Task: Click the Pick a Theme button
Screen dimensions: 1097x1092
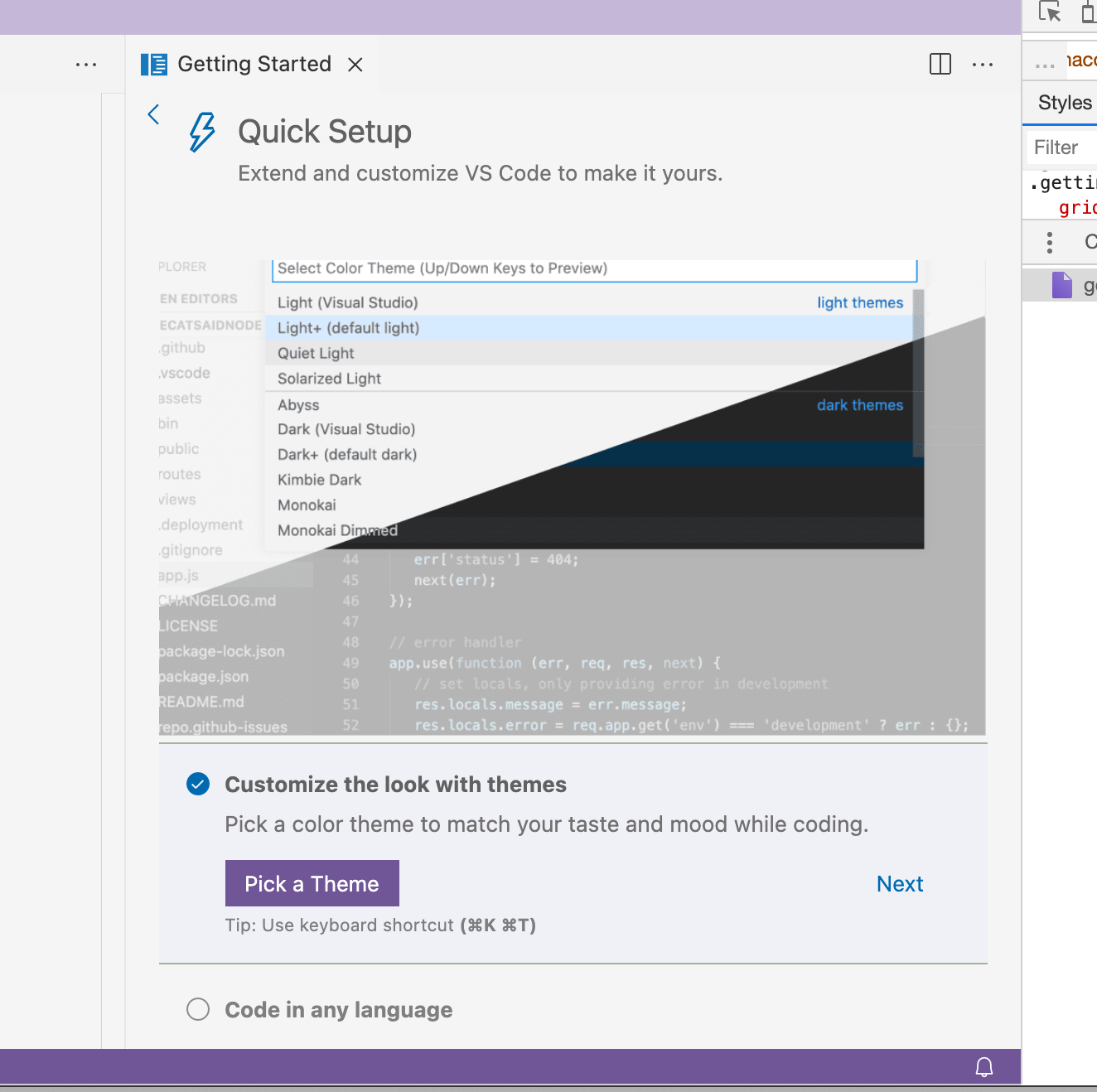Action: tap(312, 883)
